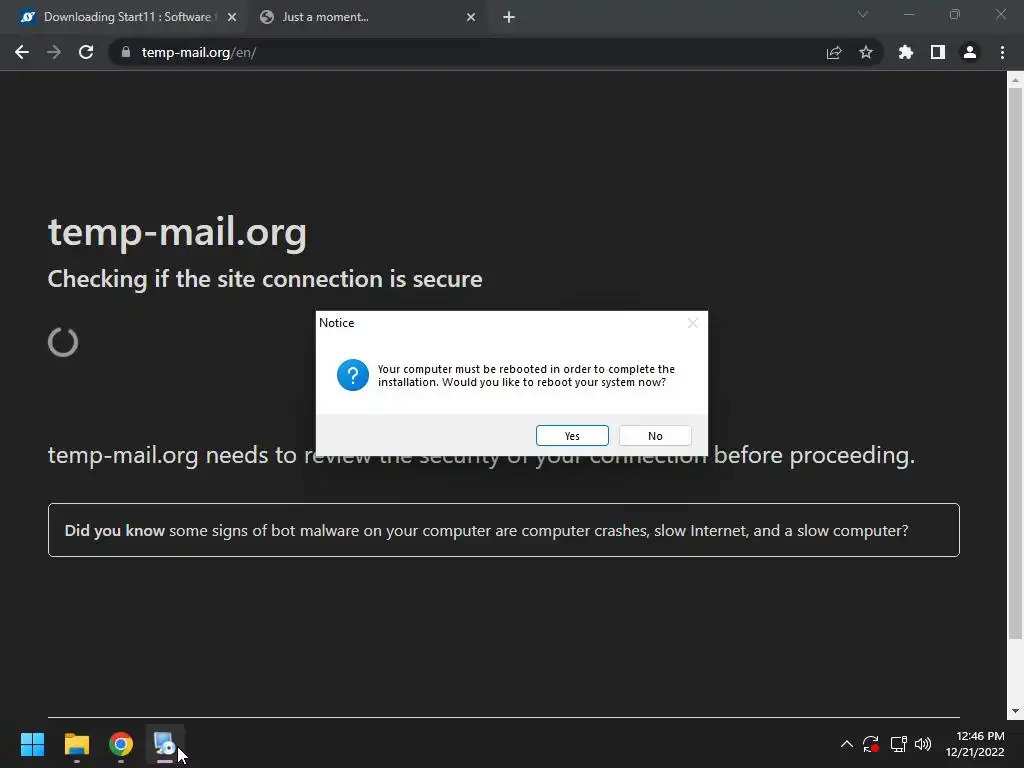Viewport: 1024px width, 768px height.
Task: Close the Notice dialog with its X
Action: [x=693, y=323]
